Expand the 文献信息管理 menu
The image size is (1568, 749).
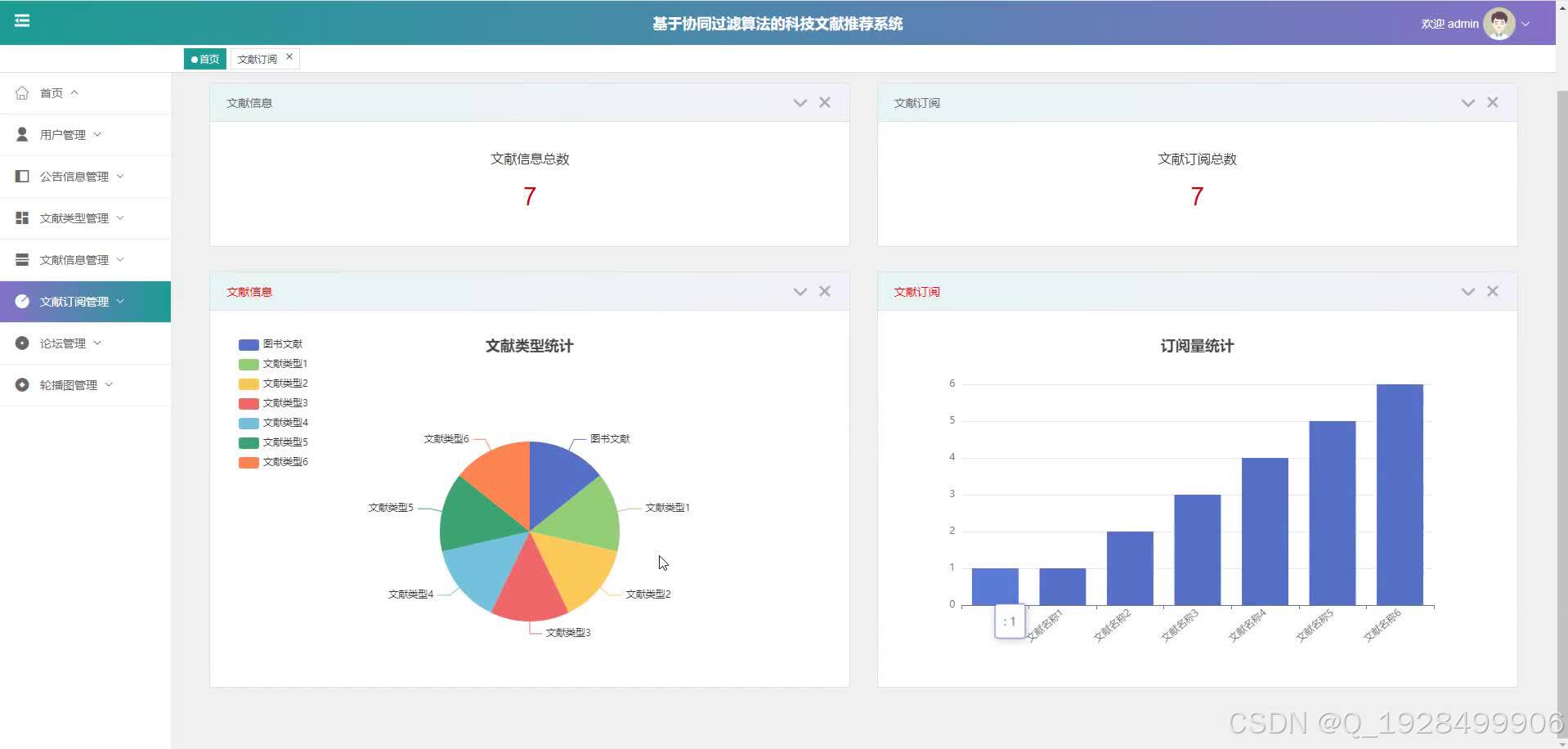click(120, 259)
